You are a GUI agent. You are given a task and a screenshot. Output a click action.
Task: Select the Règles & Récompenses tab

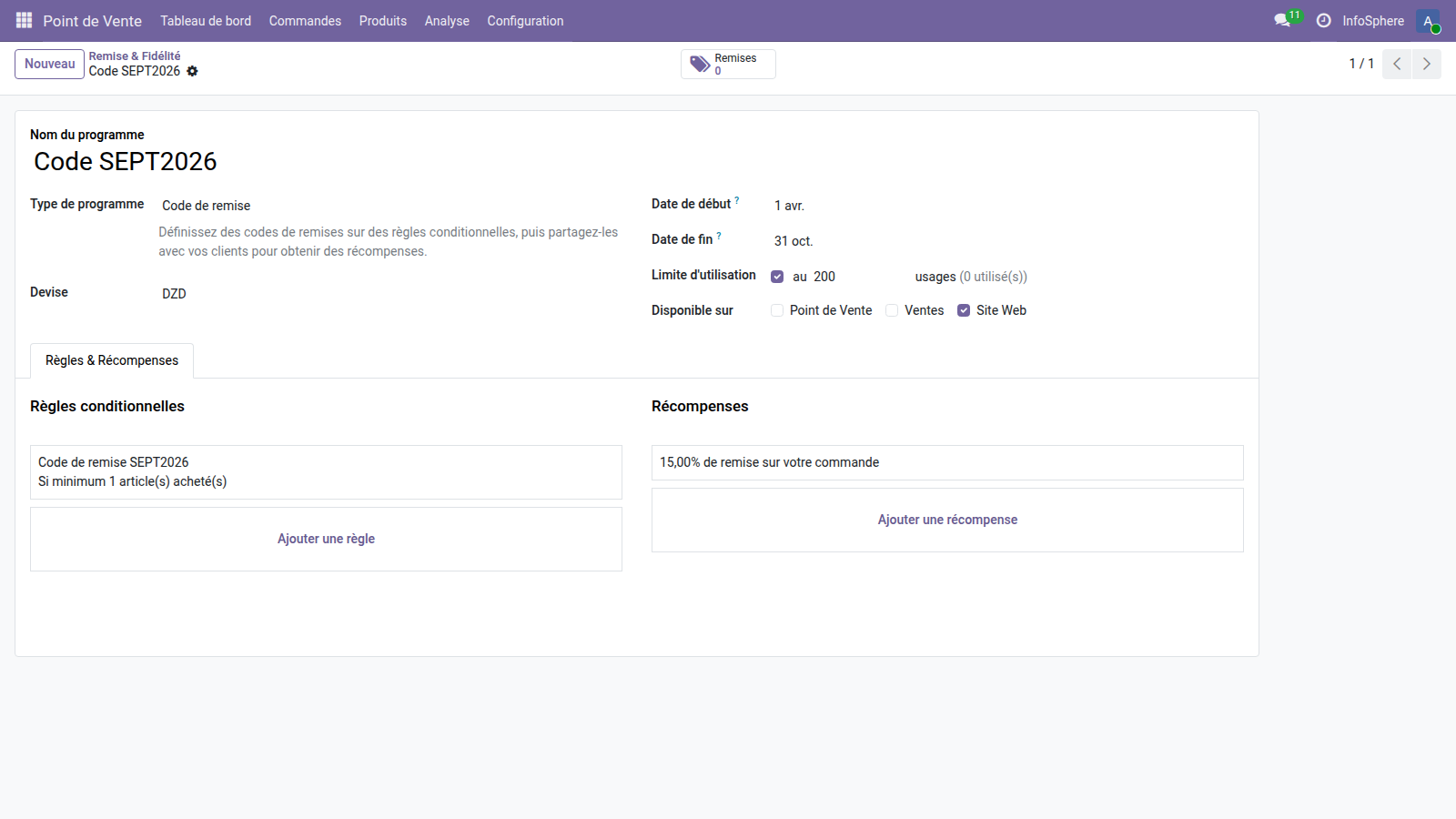coord(111,360)
